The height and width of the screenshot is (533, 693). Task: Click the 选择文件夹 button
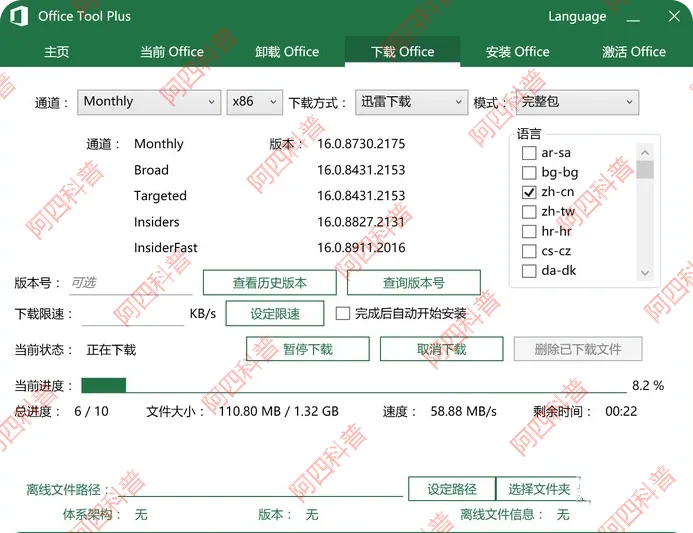[539, 489]
